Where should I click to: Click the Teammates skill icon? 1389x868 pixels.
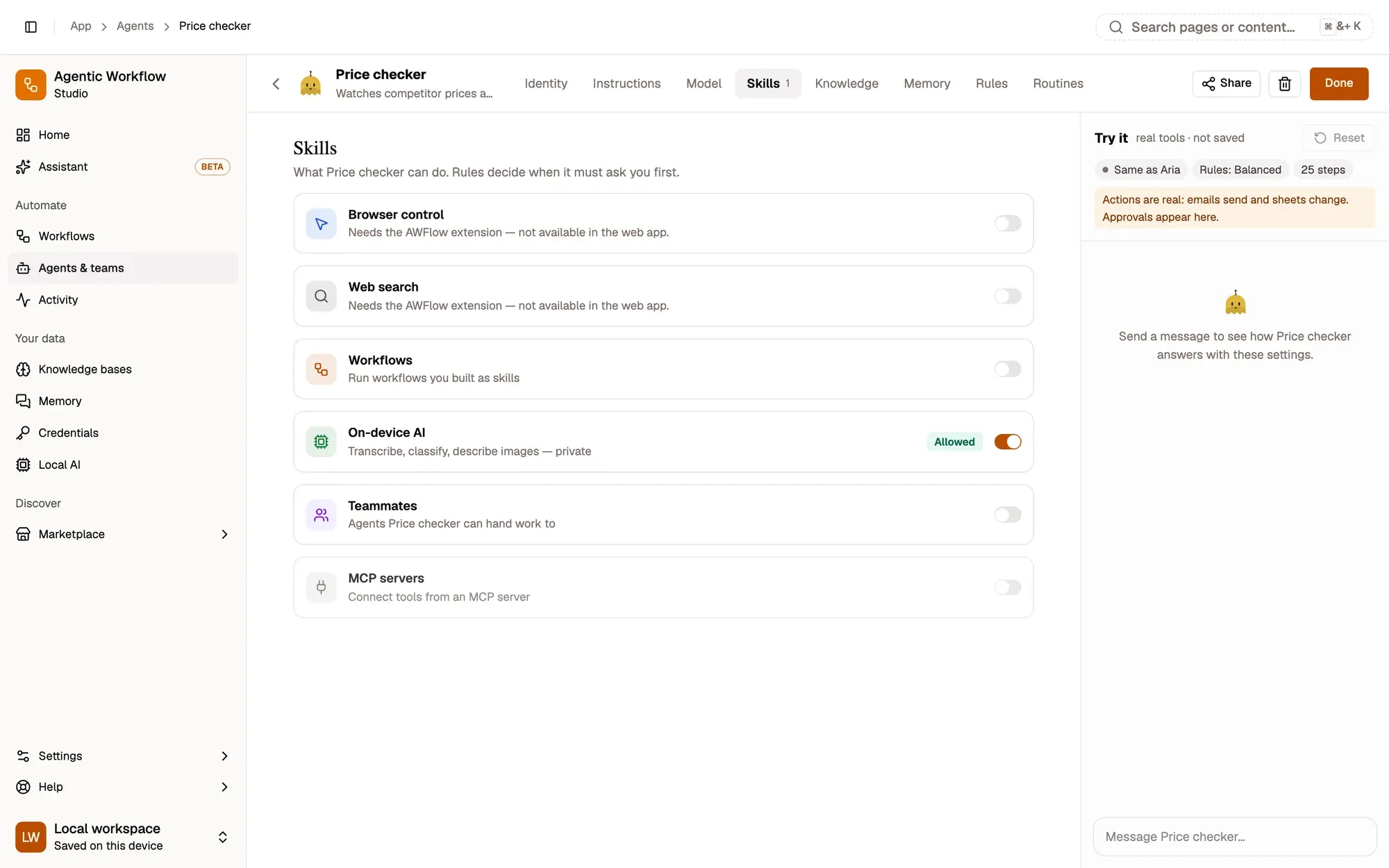tap(321, 515)
